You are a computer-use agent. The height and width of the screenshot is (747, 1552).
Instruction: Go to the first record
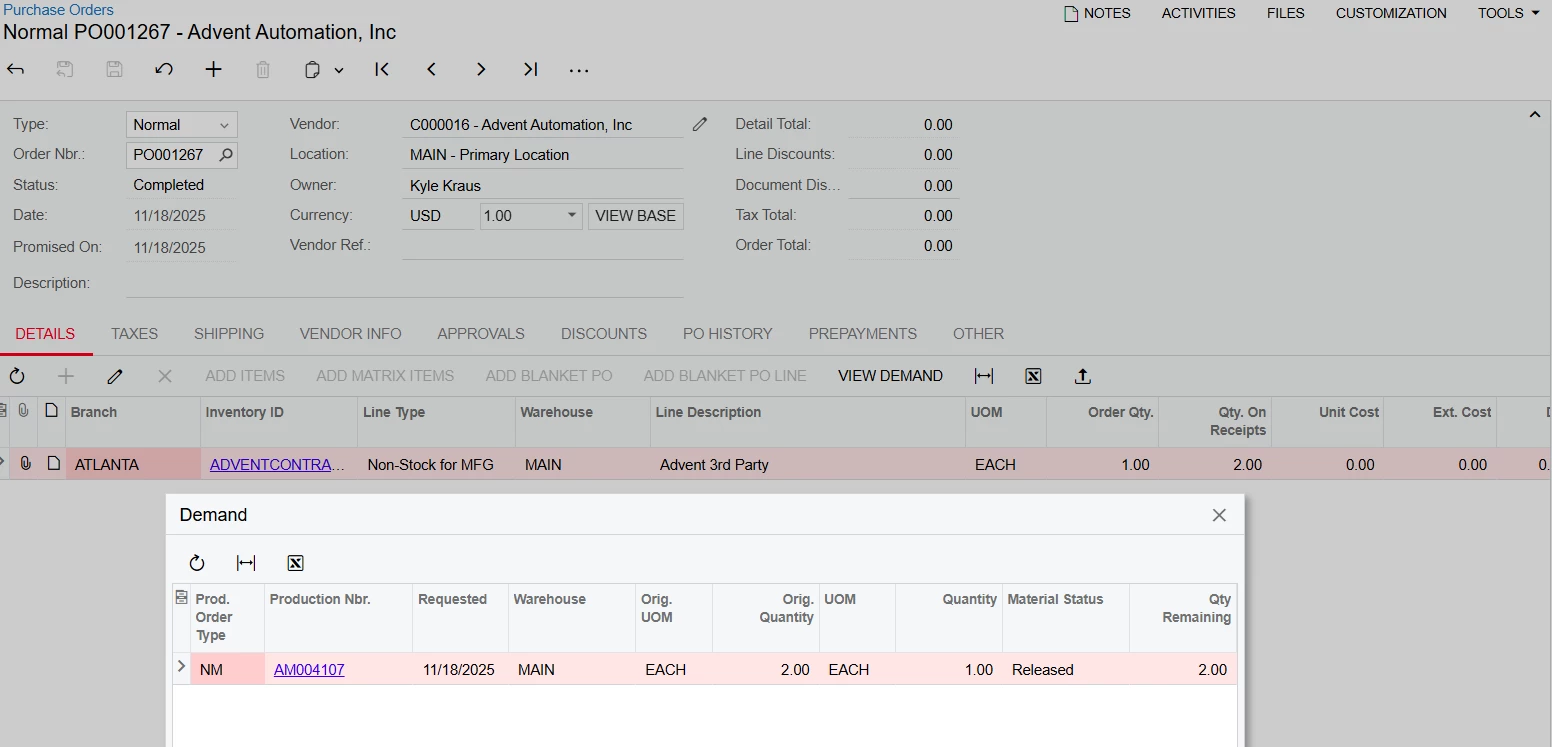tap(382, 70)
